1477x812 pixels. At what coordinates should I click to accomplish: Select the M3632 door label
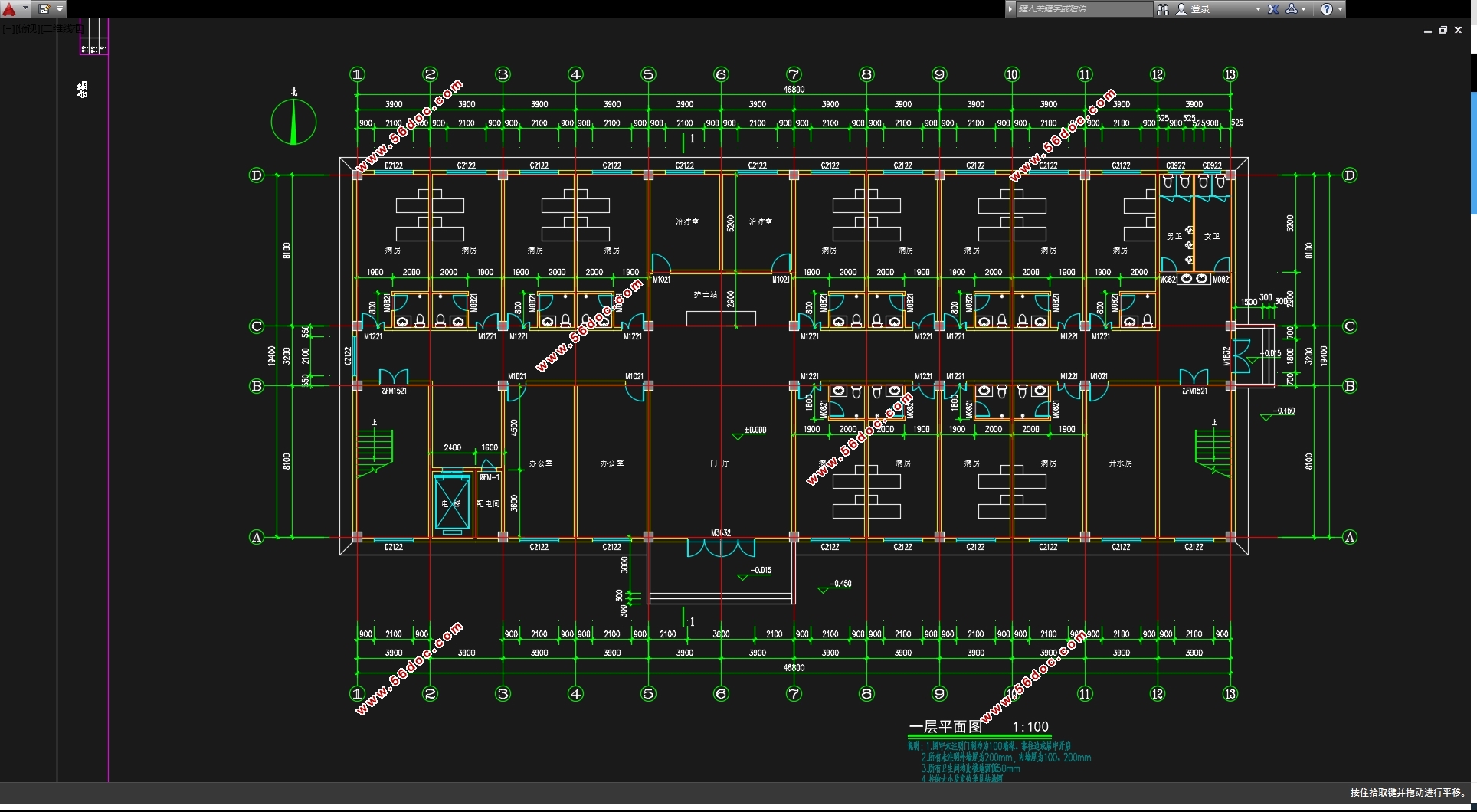(x=720, y=532)
